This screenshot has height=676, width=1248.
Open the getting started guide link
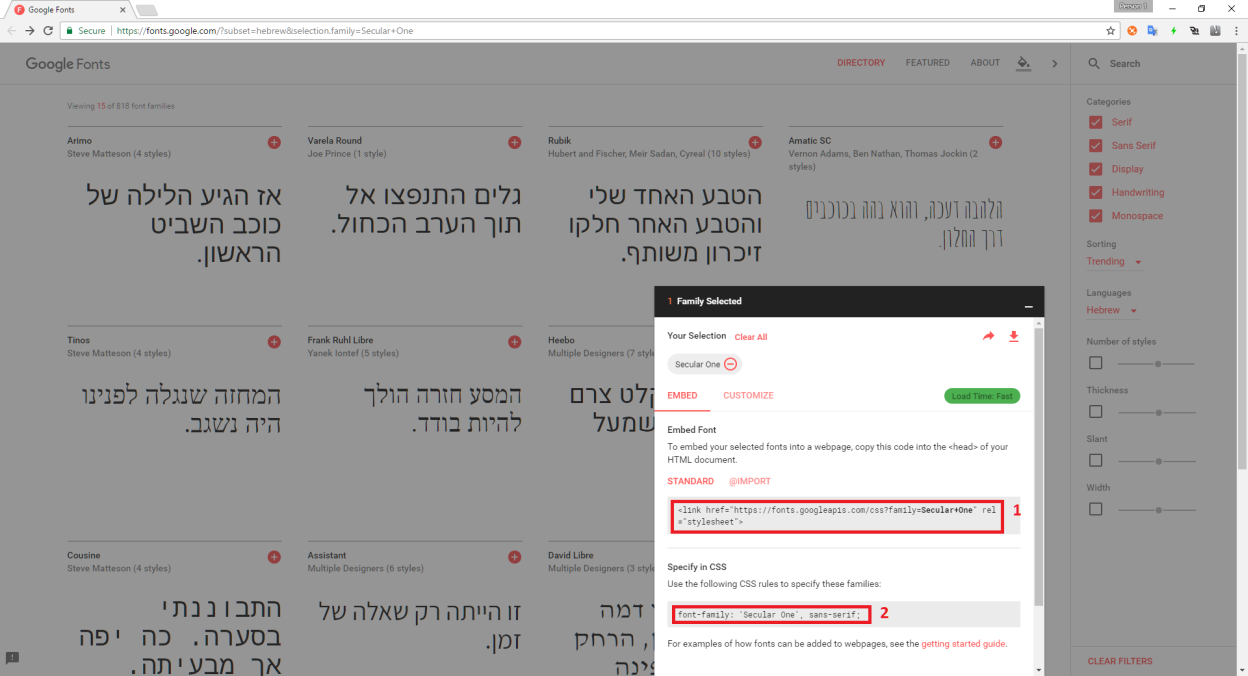click(x=963, y=644)
